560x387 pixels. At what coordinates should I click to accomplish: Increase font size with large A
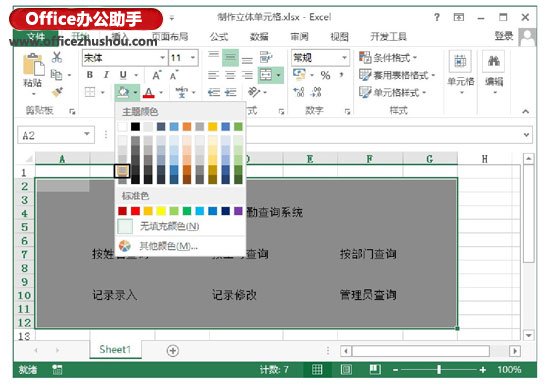pyautogui.click(x=156, y=75)
